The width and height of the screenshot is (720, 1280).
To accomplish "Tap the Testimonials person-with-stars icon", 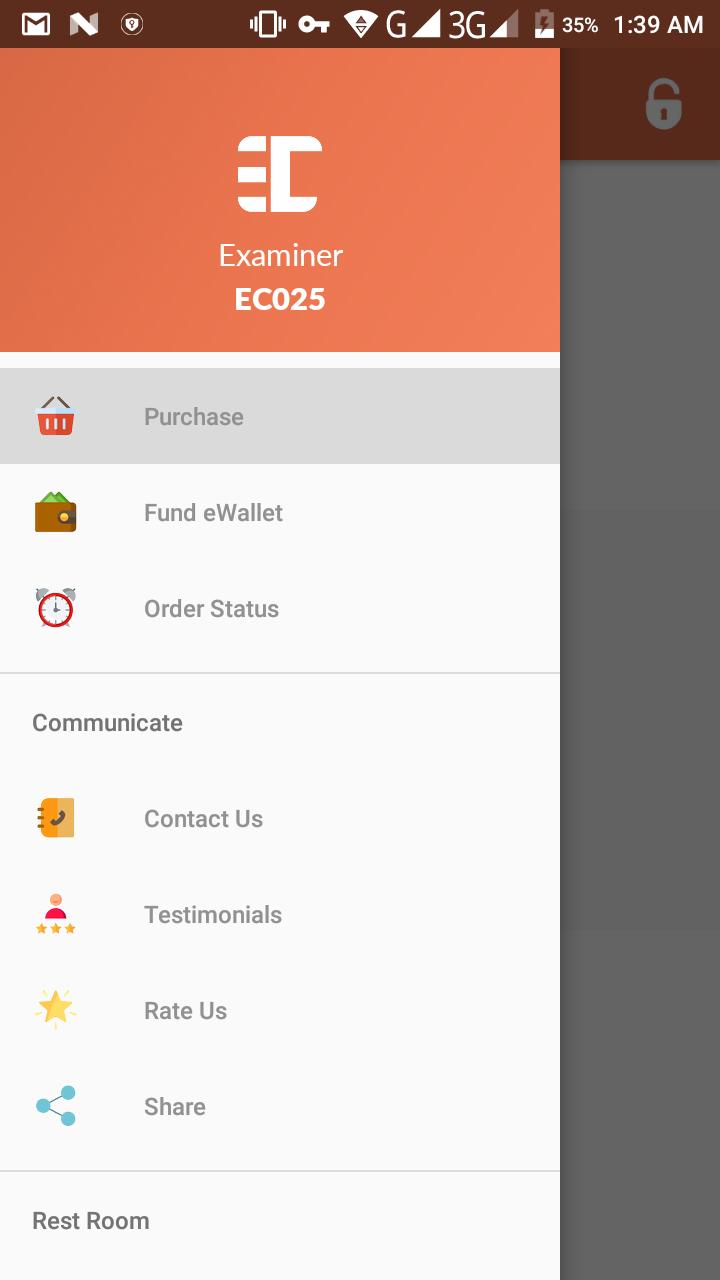I will coord(56,914).
